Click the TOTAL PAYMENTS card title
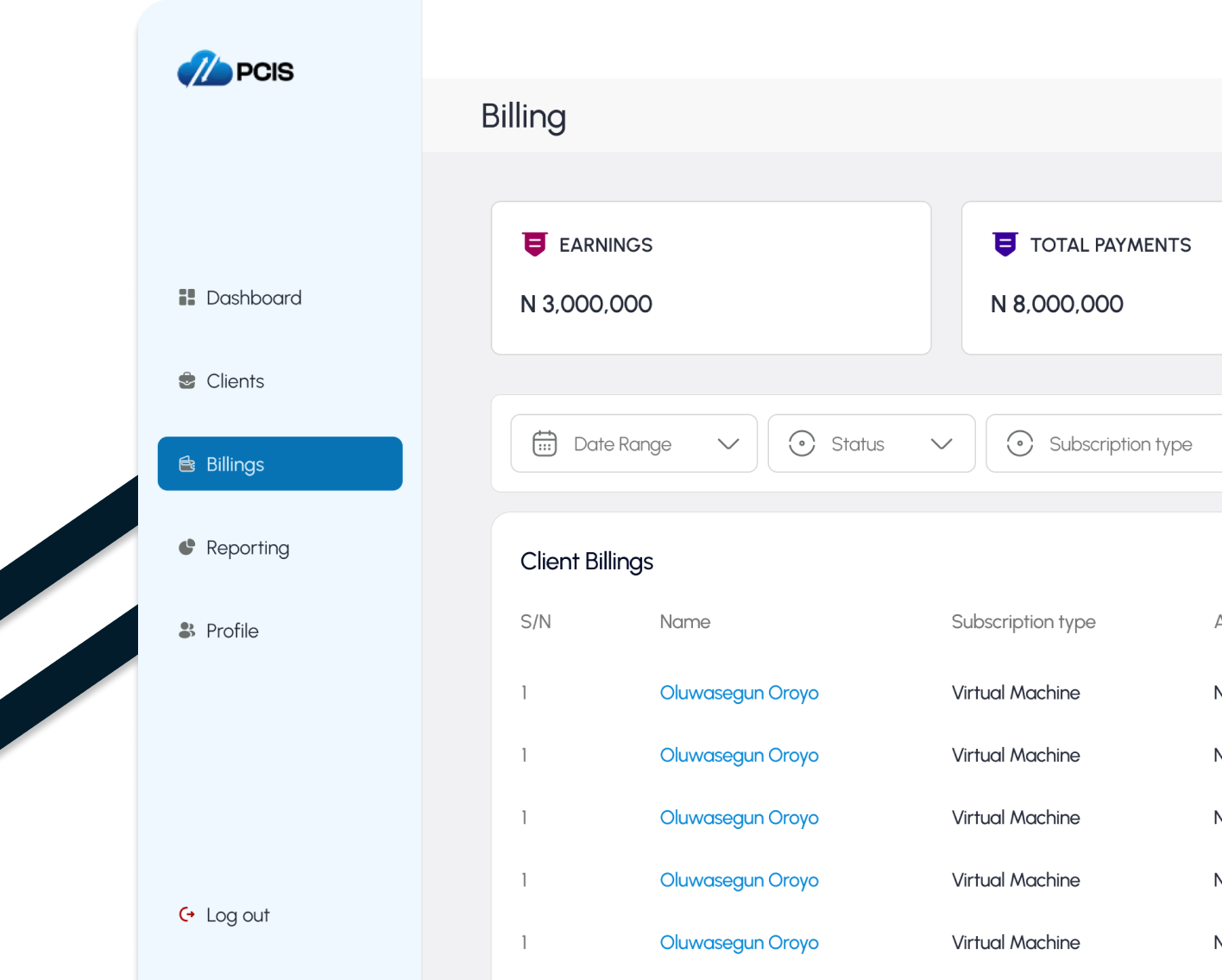This screenshot has width=1222, height=980. coord(1111,245)
